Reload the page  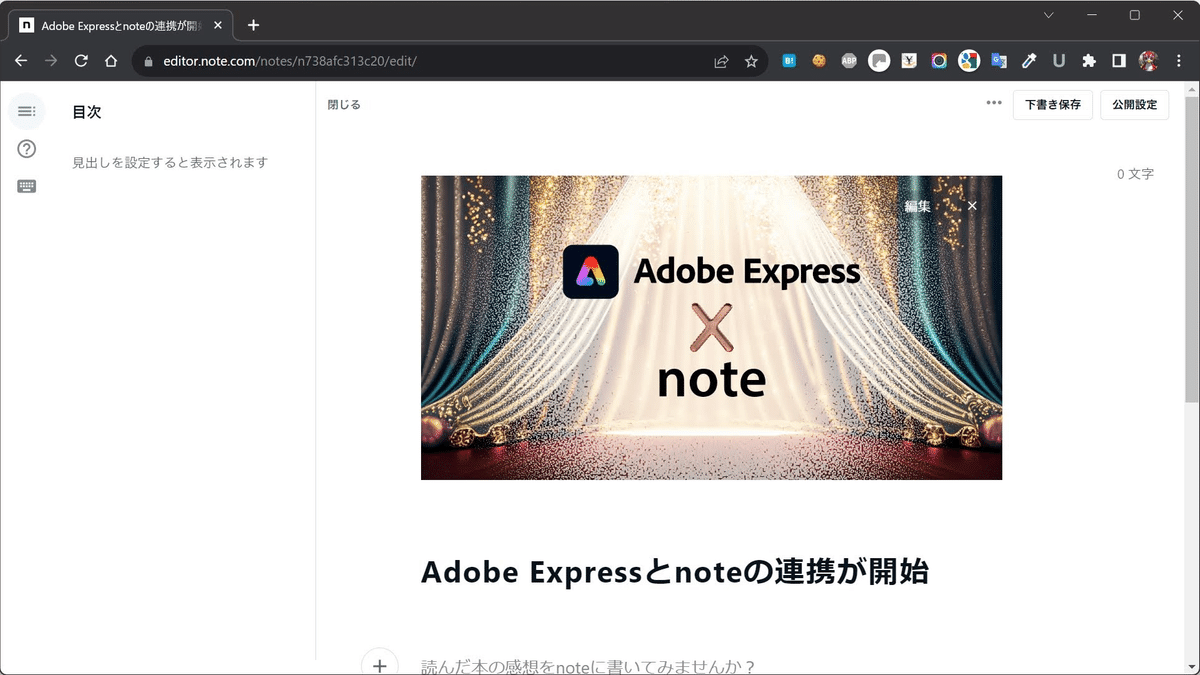click(x=82, y=61)
